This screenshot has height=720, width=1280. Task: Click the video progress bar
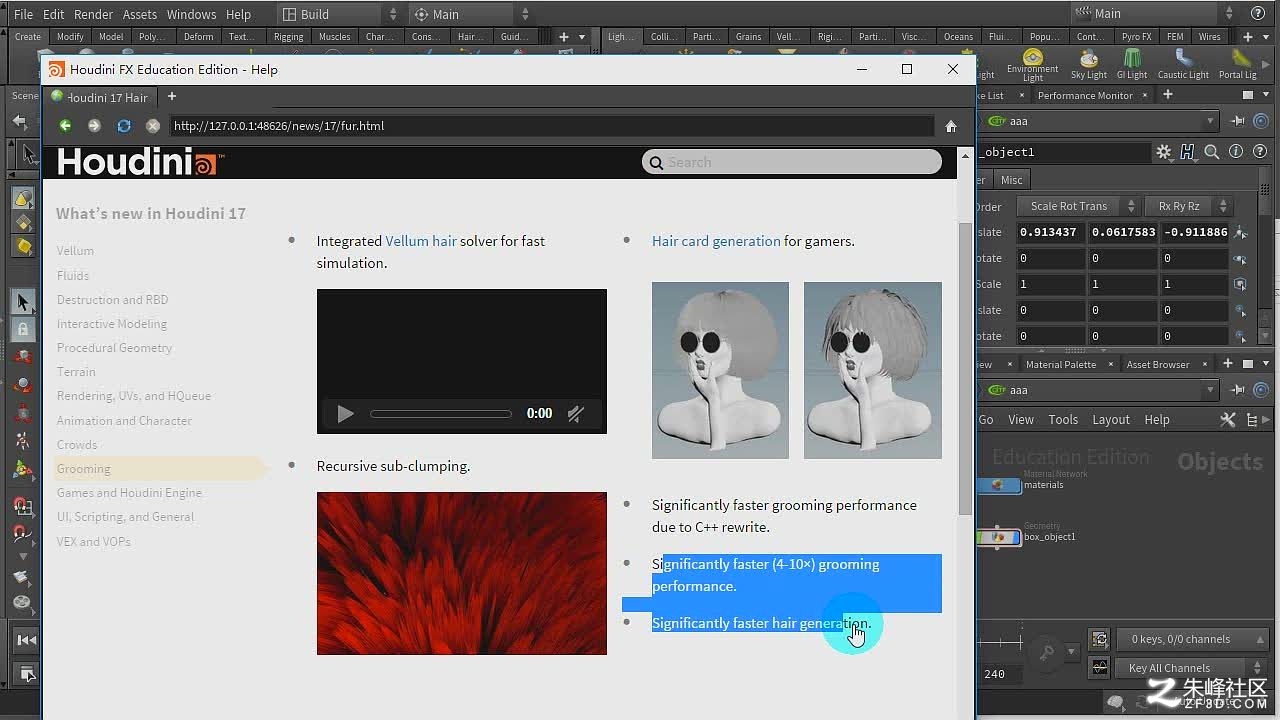point(441,414)
